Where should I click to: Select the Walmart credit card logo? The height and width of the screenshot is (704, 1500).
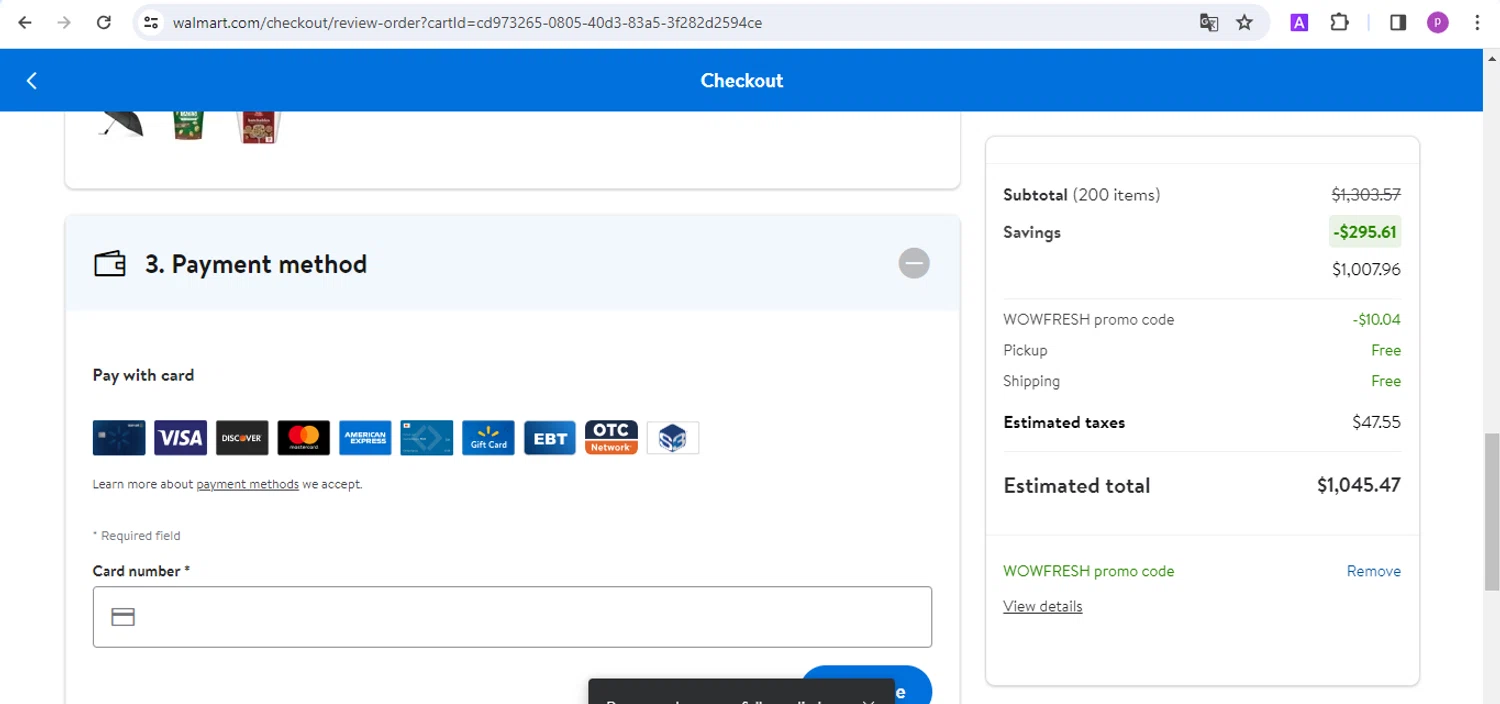click(119, 438)
